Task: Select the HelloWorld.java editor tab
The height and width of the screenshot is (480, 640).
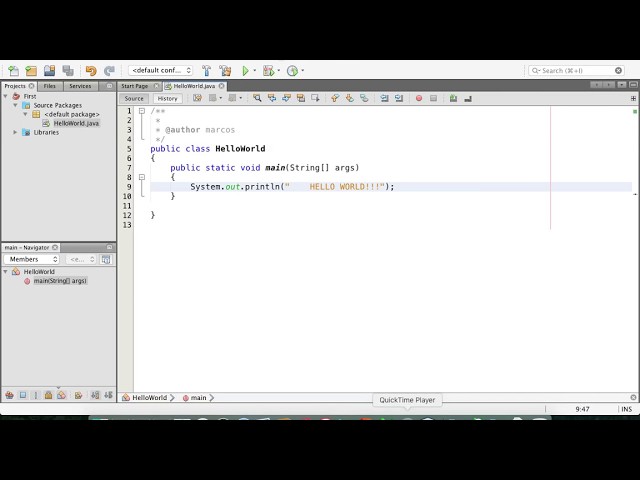Action: [x=194, y=86]
